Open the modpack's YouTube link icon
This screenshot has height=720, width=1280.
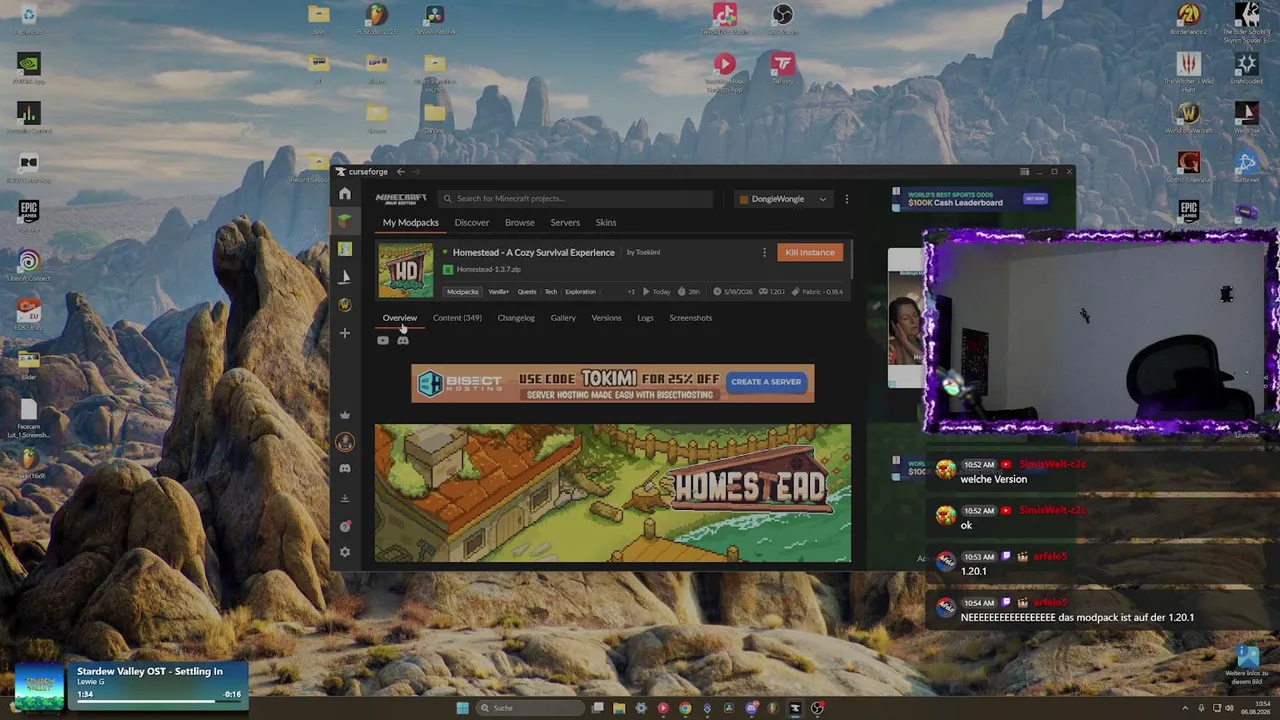(383, 341)
